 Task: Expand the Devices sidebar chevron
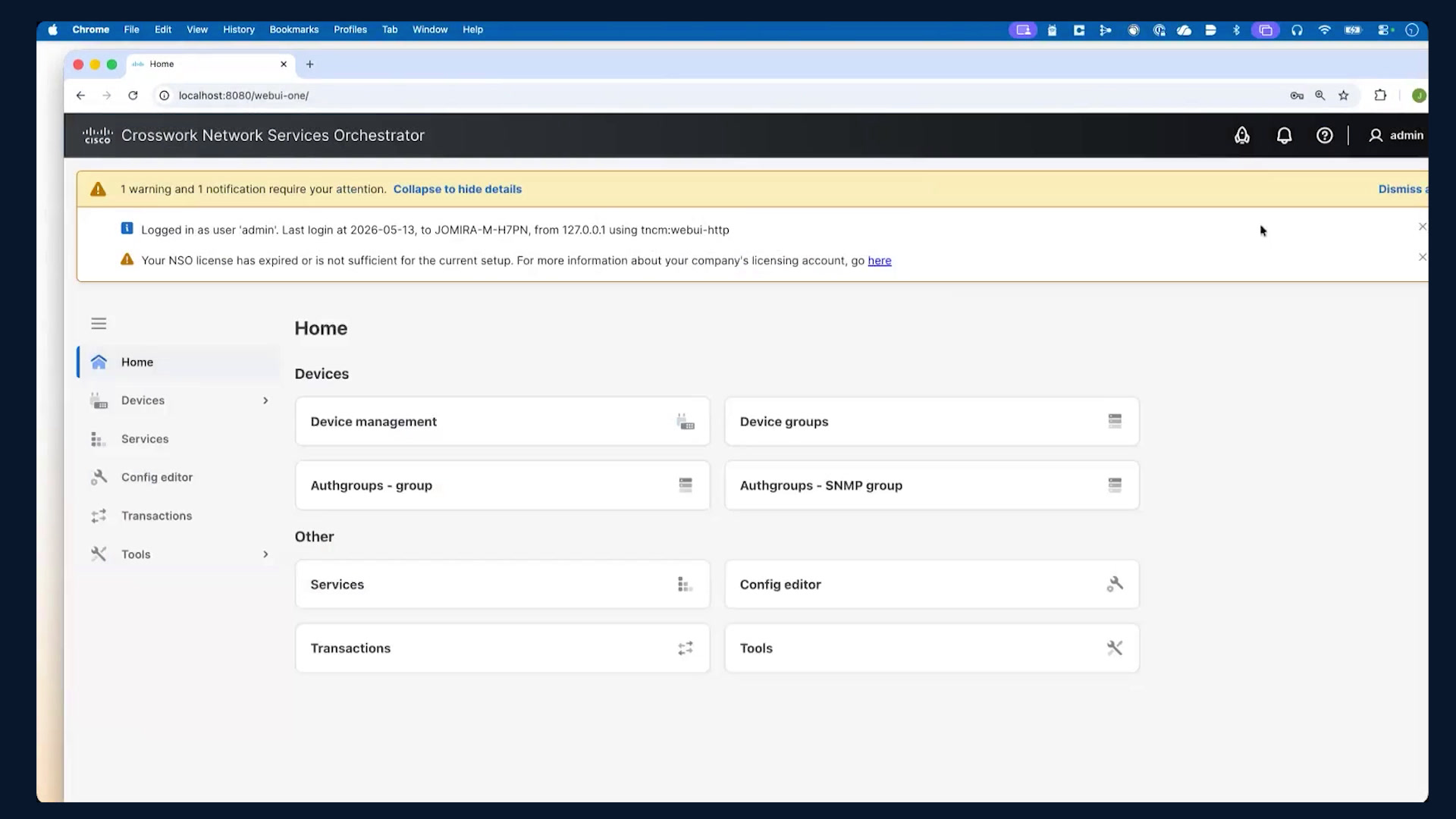[265, 400]
